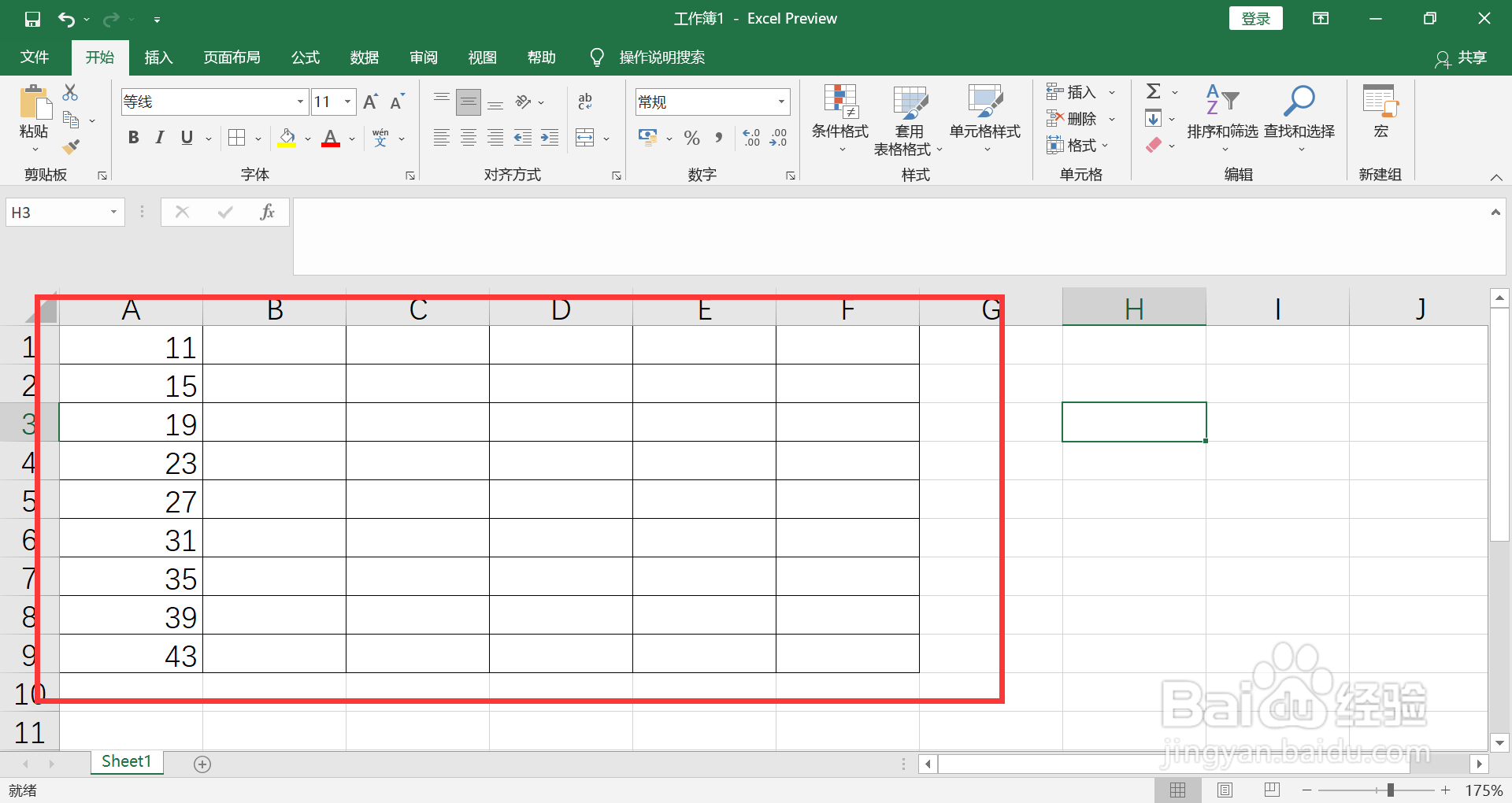This screenshot has width=1512, height=803.
Task: Click the Save icon in title bar
Action: coord(32,19)
